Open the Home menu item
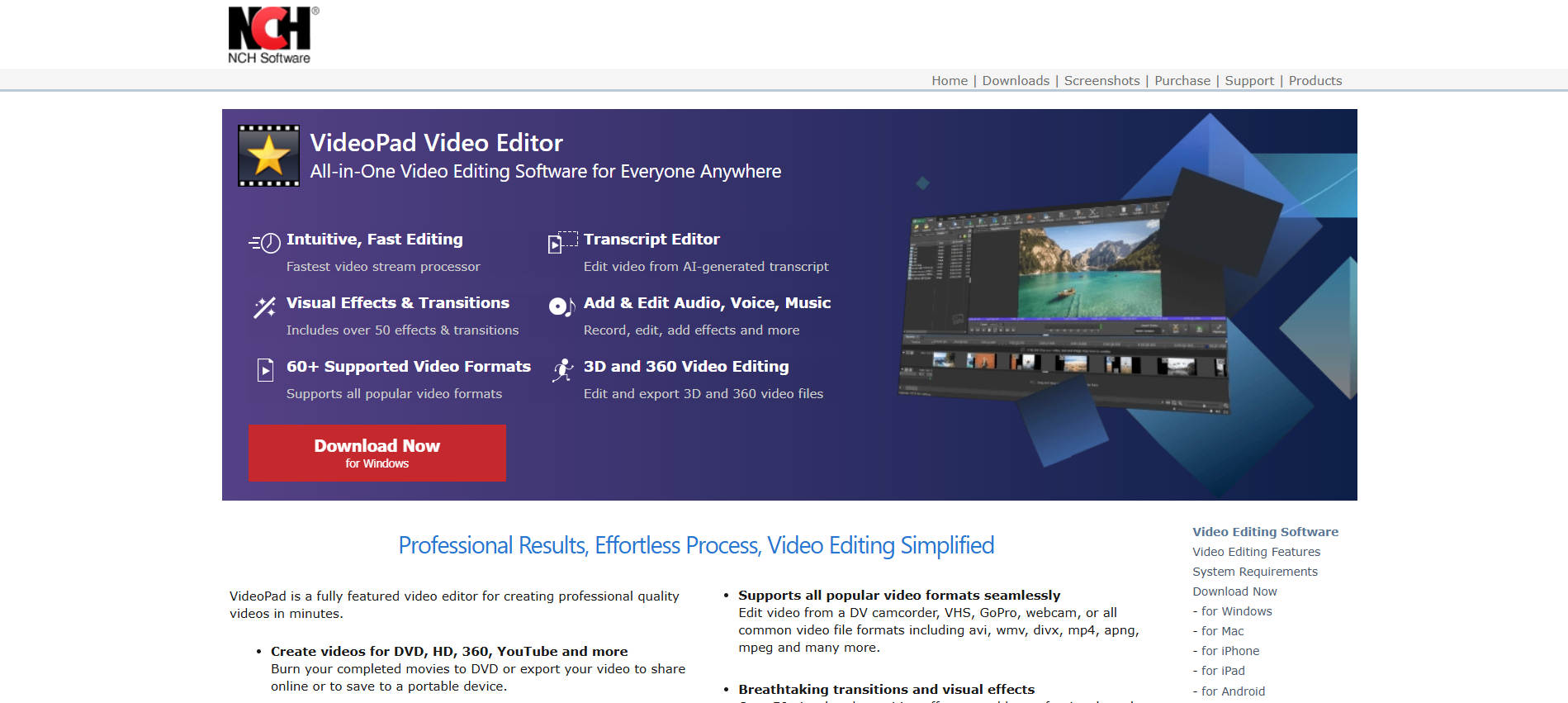 [x=950, y=81]
